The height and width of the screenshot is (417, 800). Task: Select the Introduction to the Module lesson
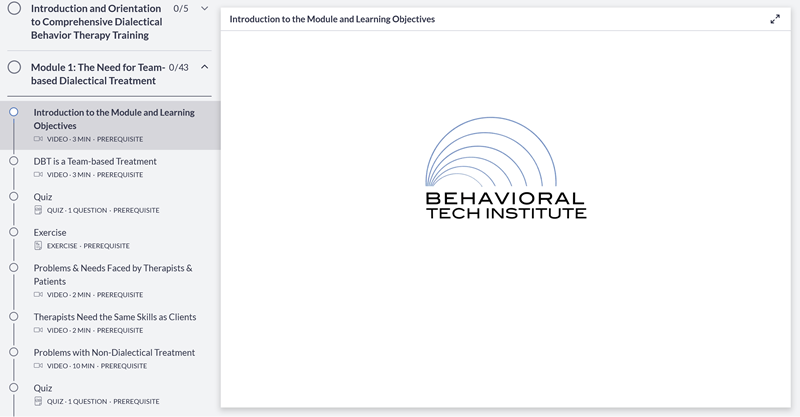click(x=113, y=119)
